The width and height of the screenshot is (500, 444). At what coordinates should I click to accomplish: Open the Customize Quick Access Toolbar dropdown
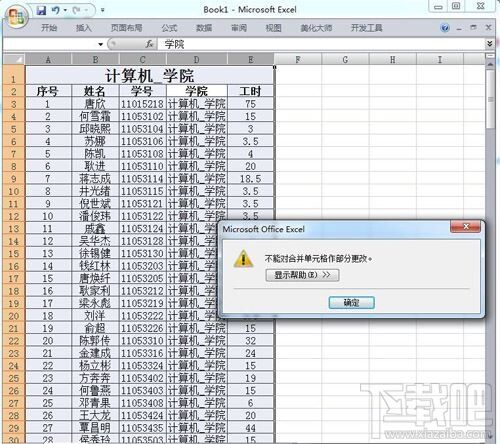point(103,10)
